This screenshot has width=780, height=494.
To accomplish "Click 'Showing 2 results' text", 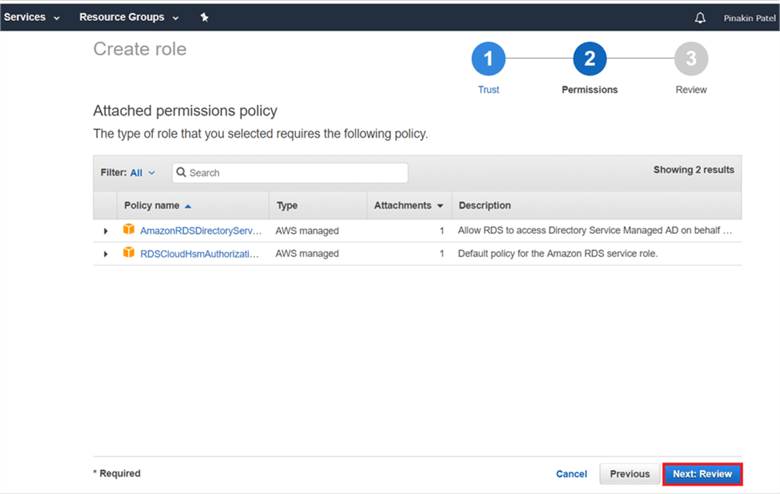I will click(693, 170).
